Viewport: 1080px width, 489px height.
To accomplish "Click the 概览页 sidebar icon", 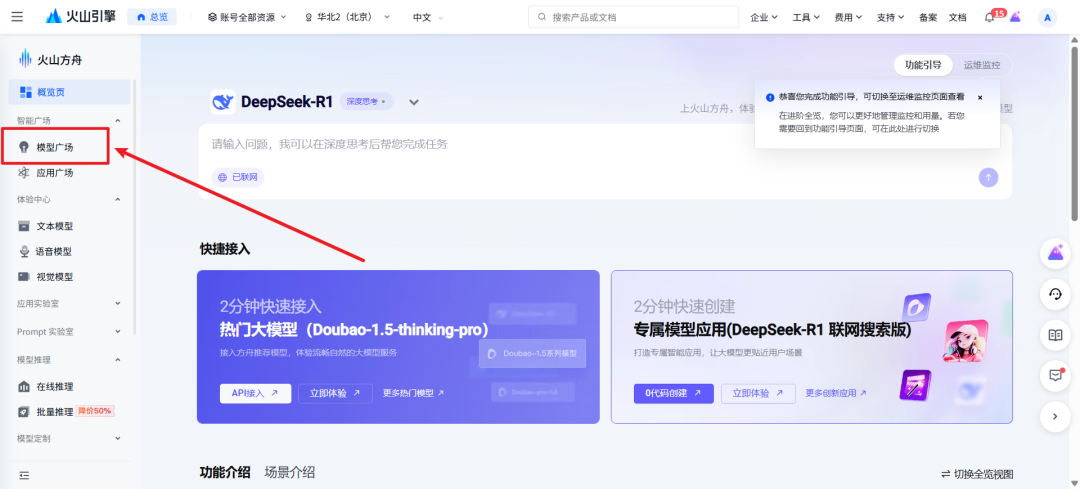I will coord(26,92).
